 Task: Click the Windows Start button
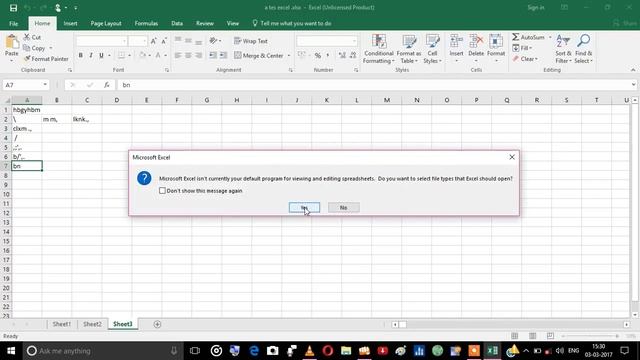tap(11, 351)
